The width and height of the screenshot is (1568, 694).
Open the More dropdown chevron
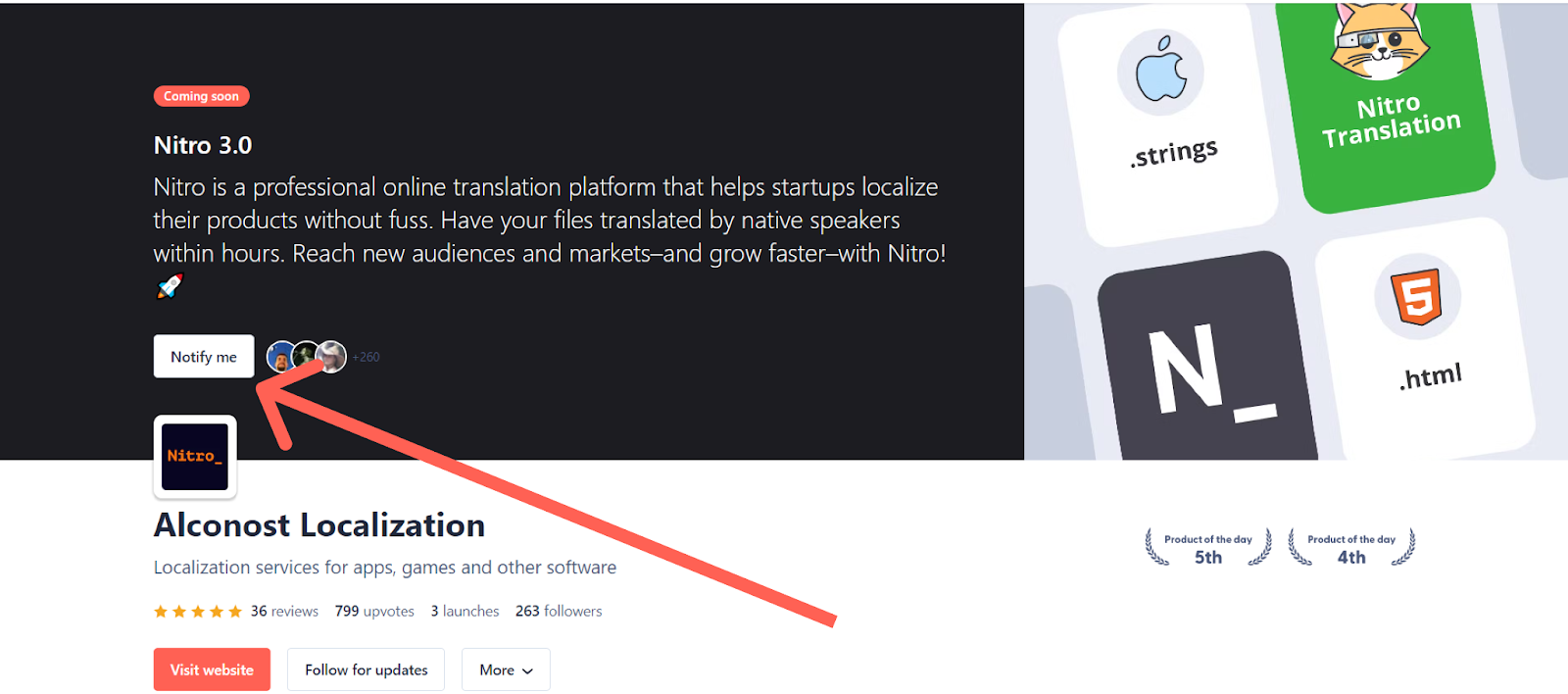coord(527,670)
